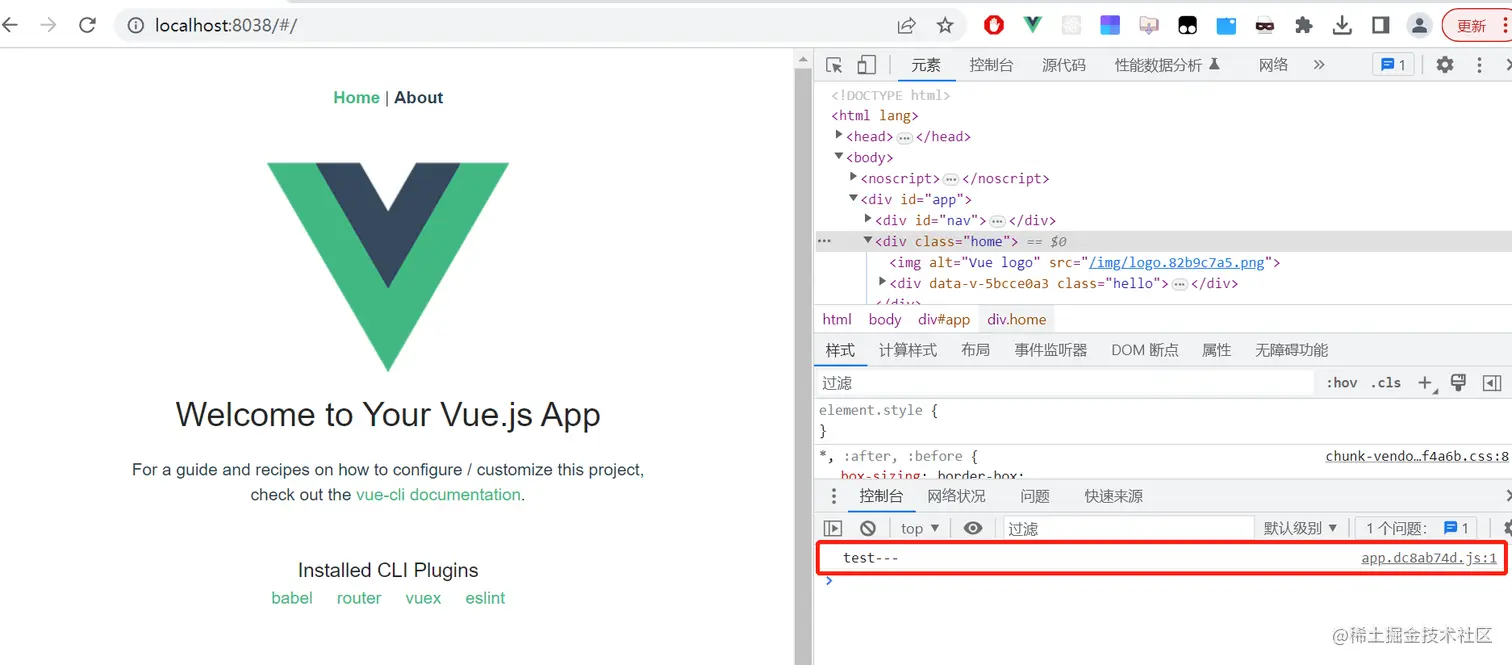Show the console sidebar icon
The height and width of the screenshot is (665, 1512).
coord(833,528)
